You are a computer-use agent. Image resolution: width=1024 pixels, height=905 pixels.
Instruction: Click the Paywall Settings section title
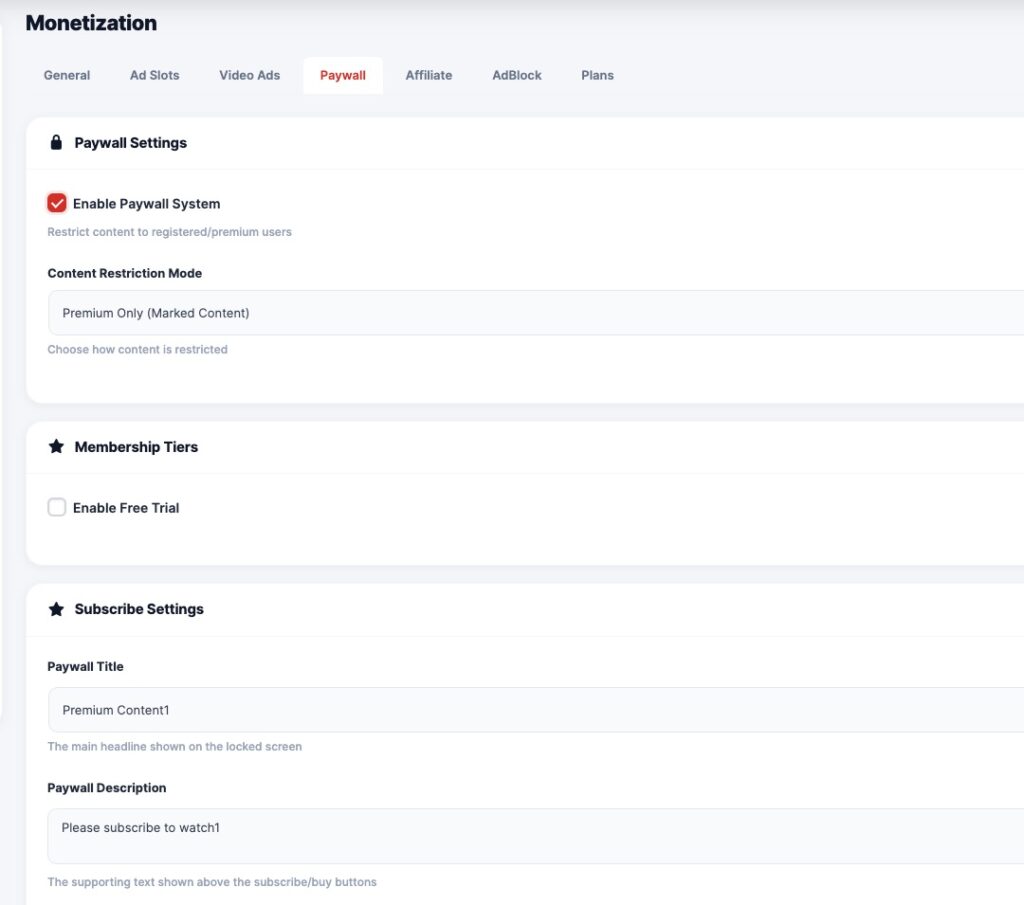coord(131,143)
